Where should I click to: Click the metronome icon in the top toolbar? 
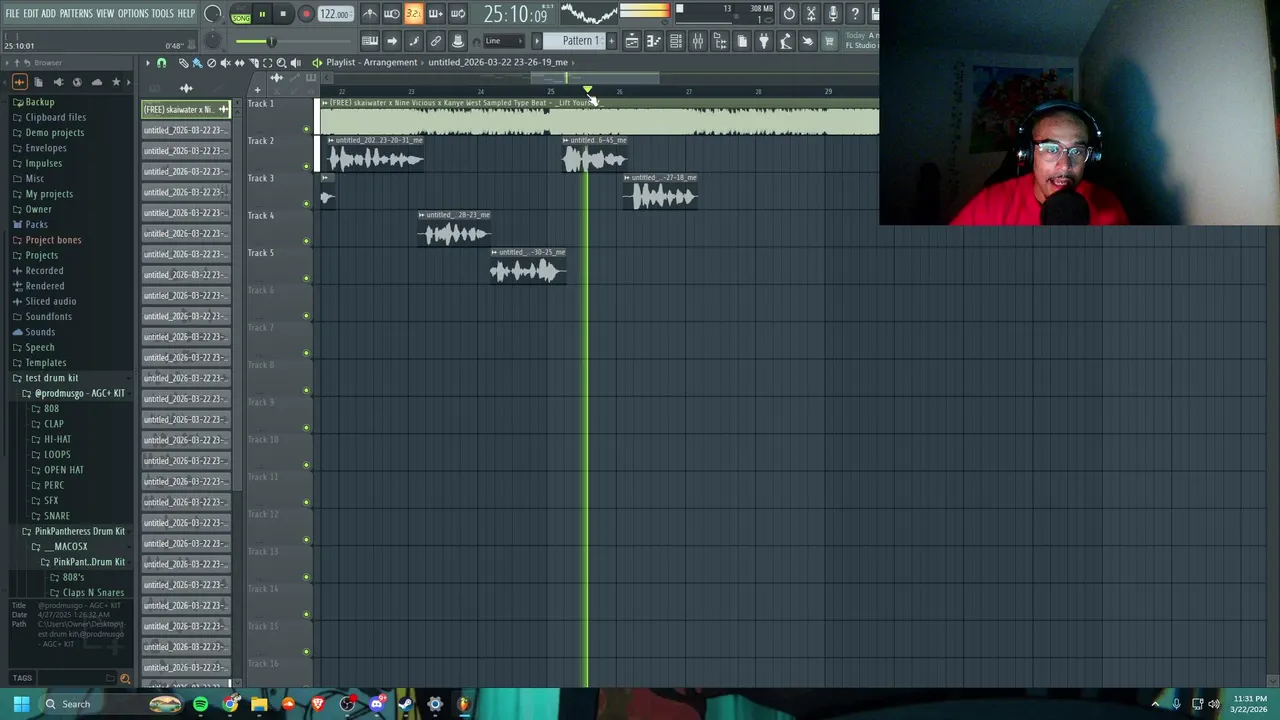pyautogui.click(x=370, y=14)
